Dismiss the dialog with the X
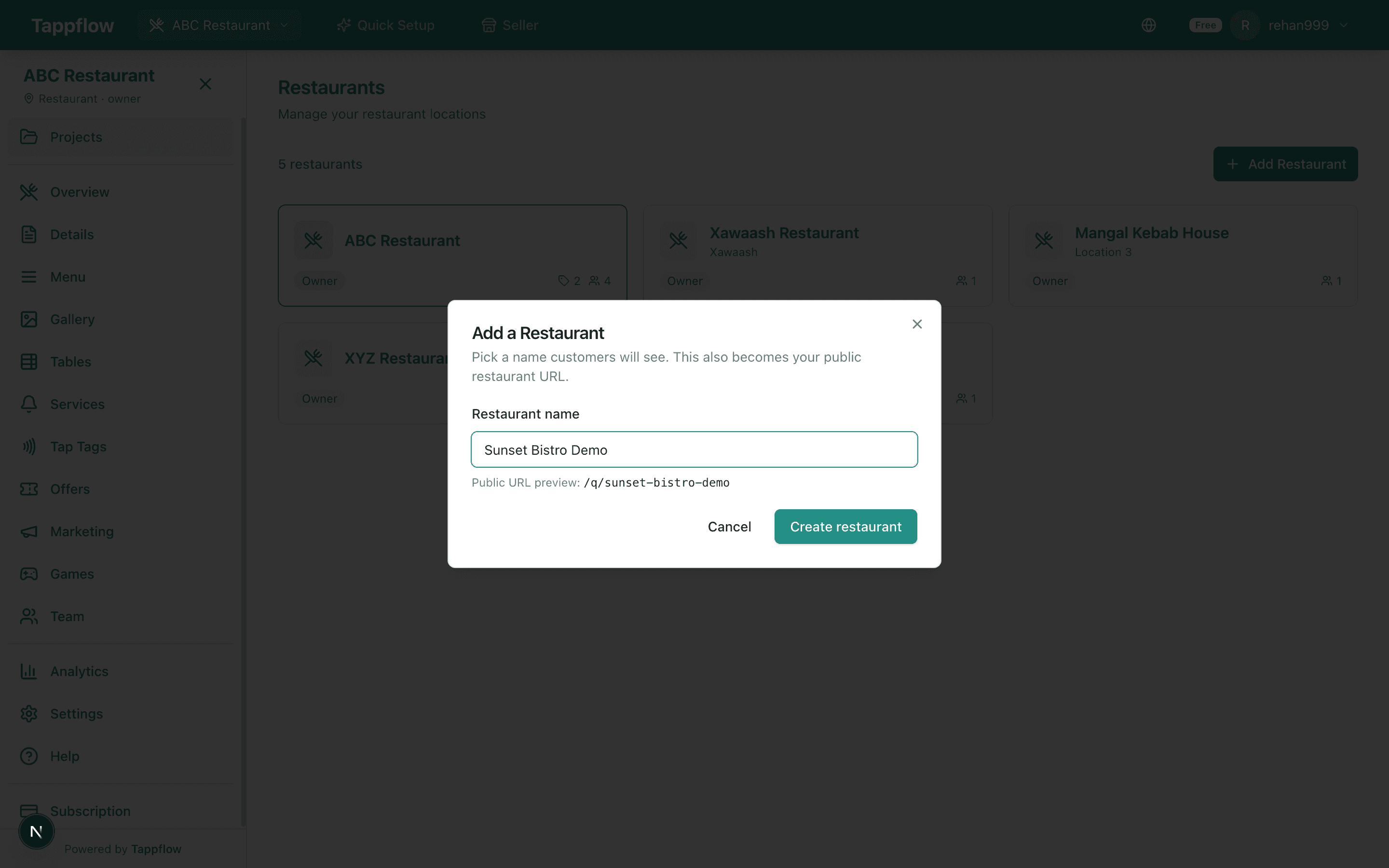Viewport: 1389px width, 868px height. click(x=917, y=324)
